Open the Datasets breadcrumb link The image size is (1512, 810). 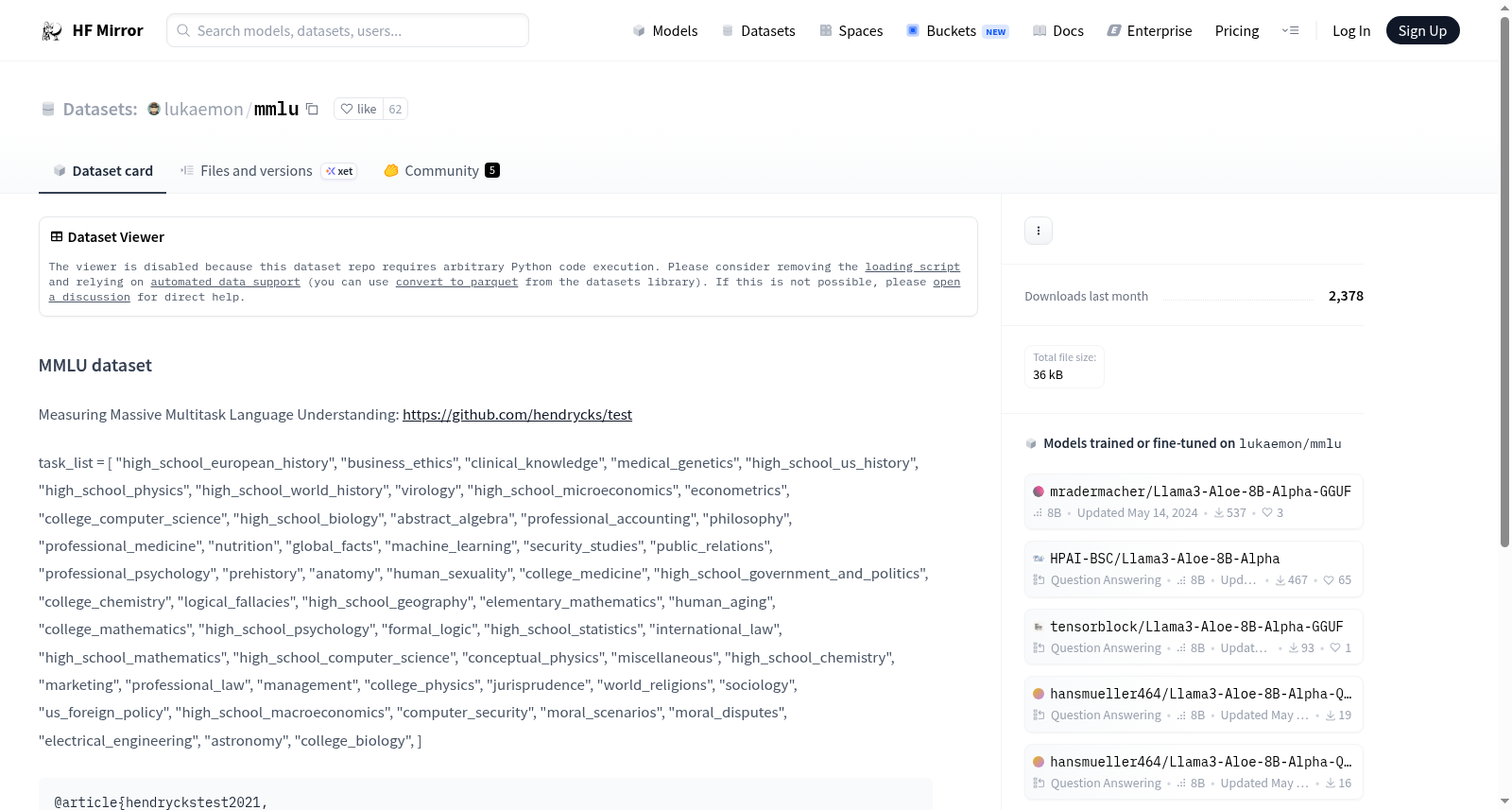[100, 110]
